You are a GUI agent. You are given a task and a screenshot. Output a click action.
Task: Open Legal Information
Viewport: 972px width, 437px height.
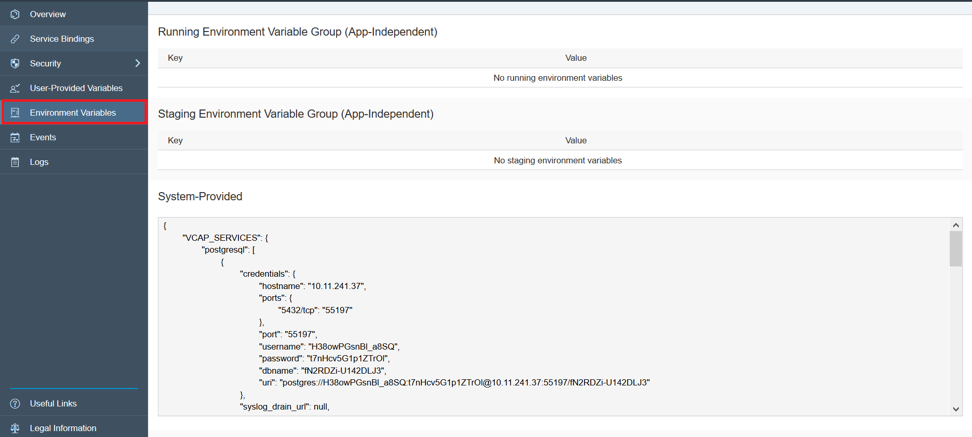pyautogui.click(x=63, y=428)
